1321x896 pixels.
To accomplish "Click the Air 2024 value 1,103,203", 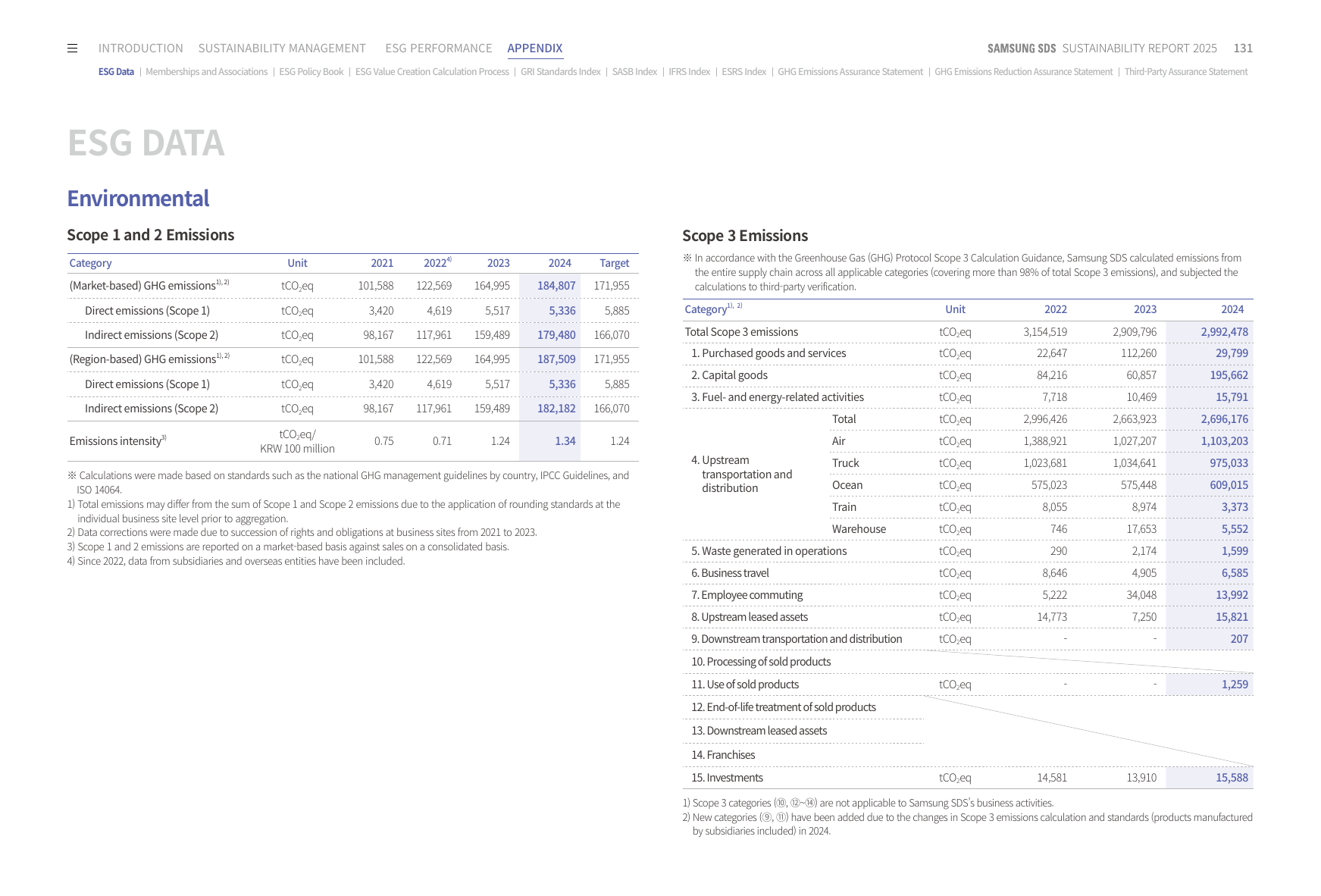I will (x=1224, y=441).
